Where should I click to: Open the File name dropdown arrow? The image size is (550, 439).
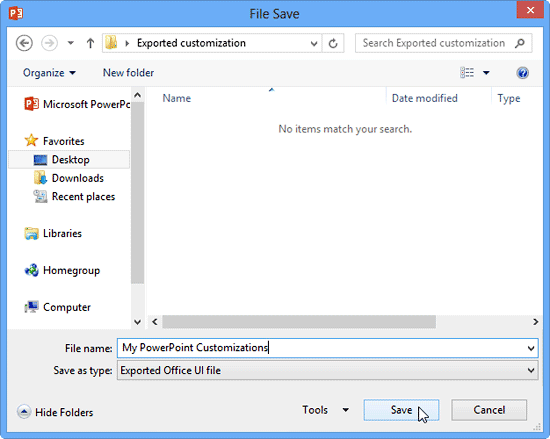coord(531,348)
